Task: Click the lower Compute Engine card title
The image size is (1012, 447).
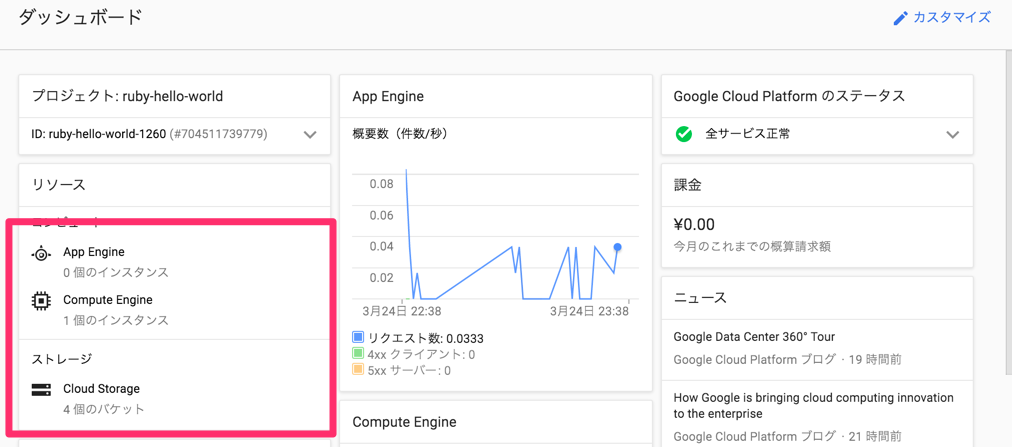Action: [405, 422]
